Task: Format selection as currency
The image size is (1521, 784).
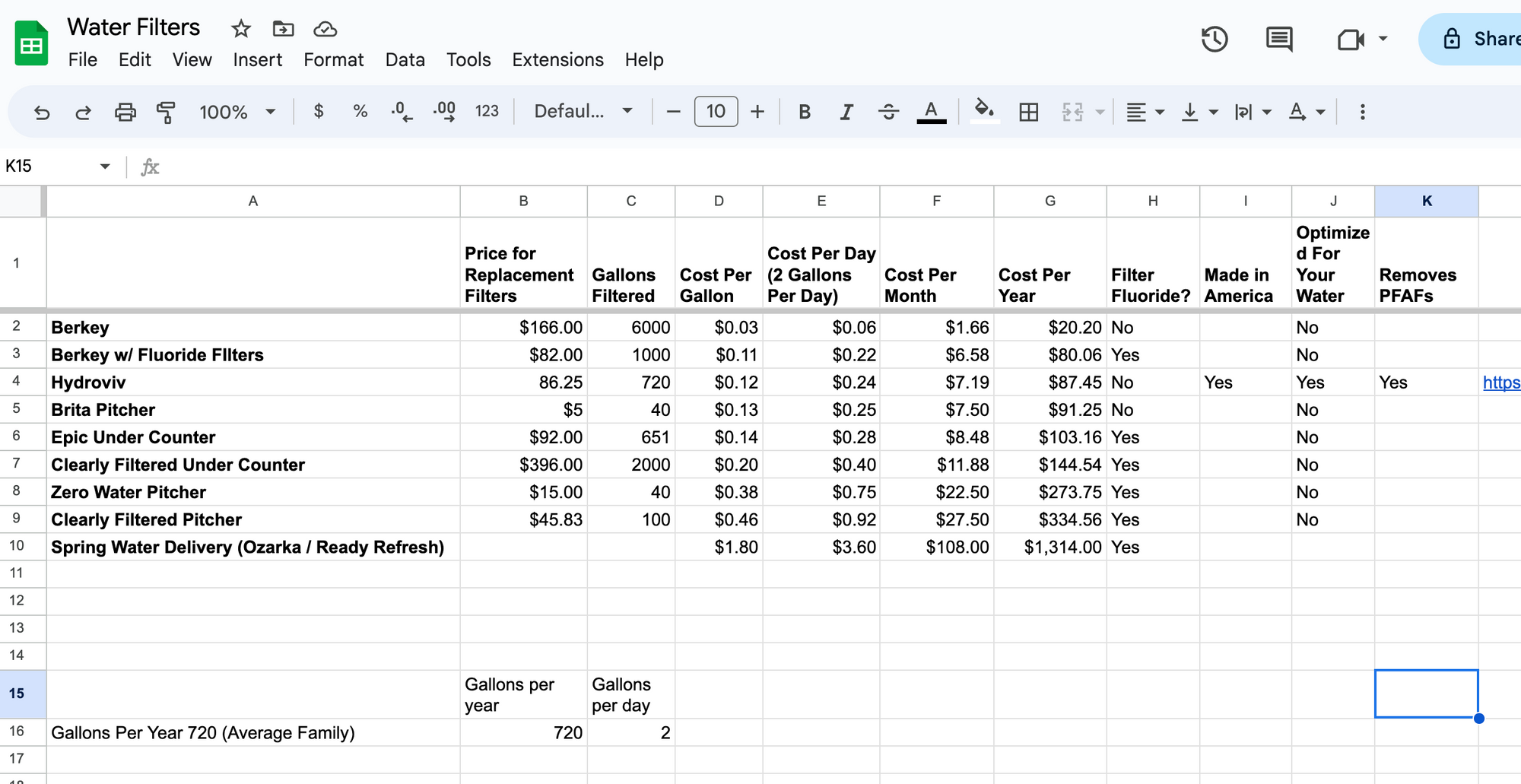Action: [x=319, y=112]
